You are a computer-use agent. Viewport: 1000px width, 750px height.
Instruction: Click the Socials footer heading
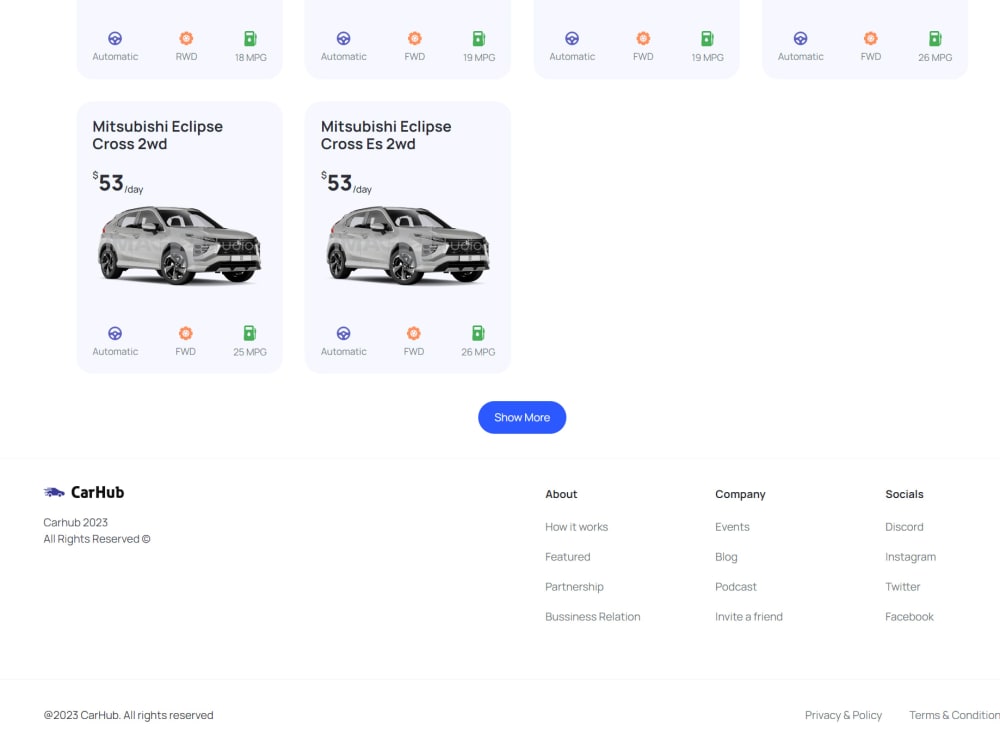[904, 494]
